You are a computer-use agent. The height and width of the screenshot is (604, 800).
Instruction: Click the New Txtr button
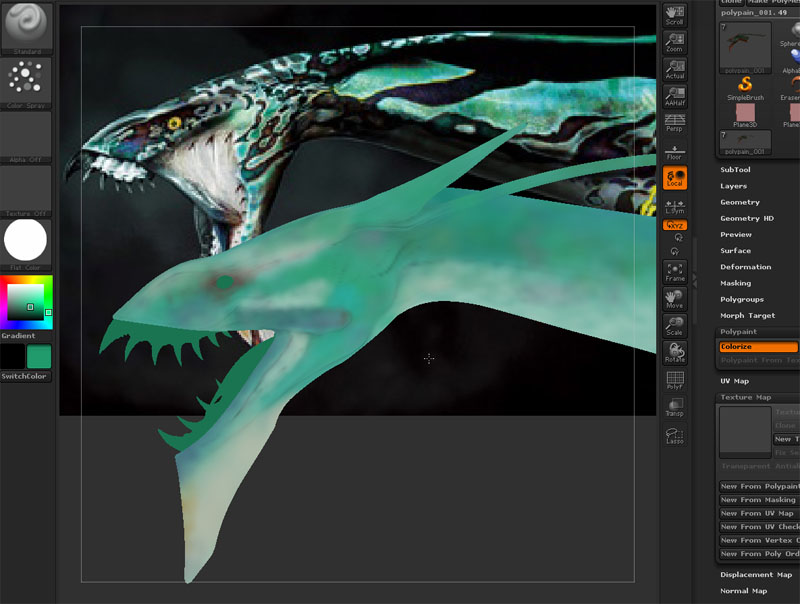(x=786, y=439)
